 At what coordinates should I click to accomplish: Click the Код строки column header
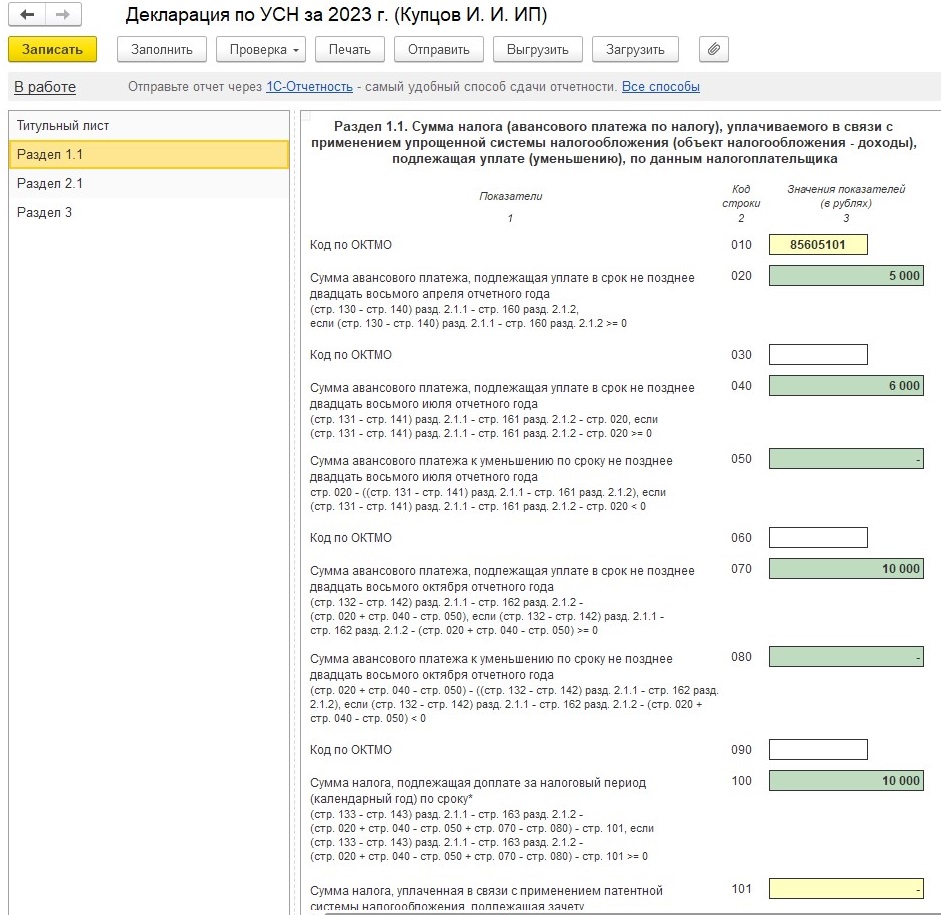tap(741, 196)
